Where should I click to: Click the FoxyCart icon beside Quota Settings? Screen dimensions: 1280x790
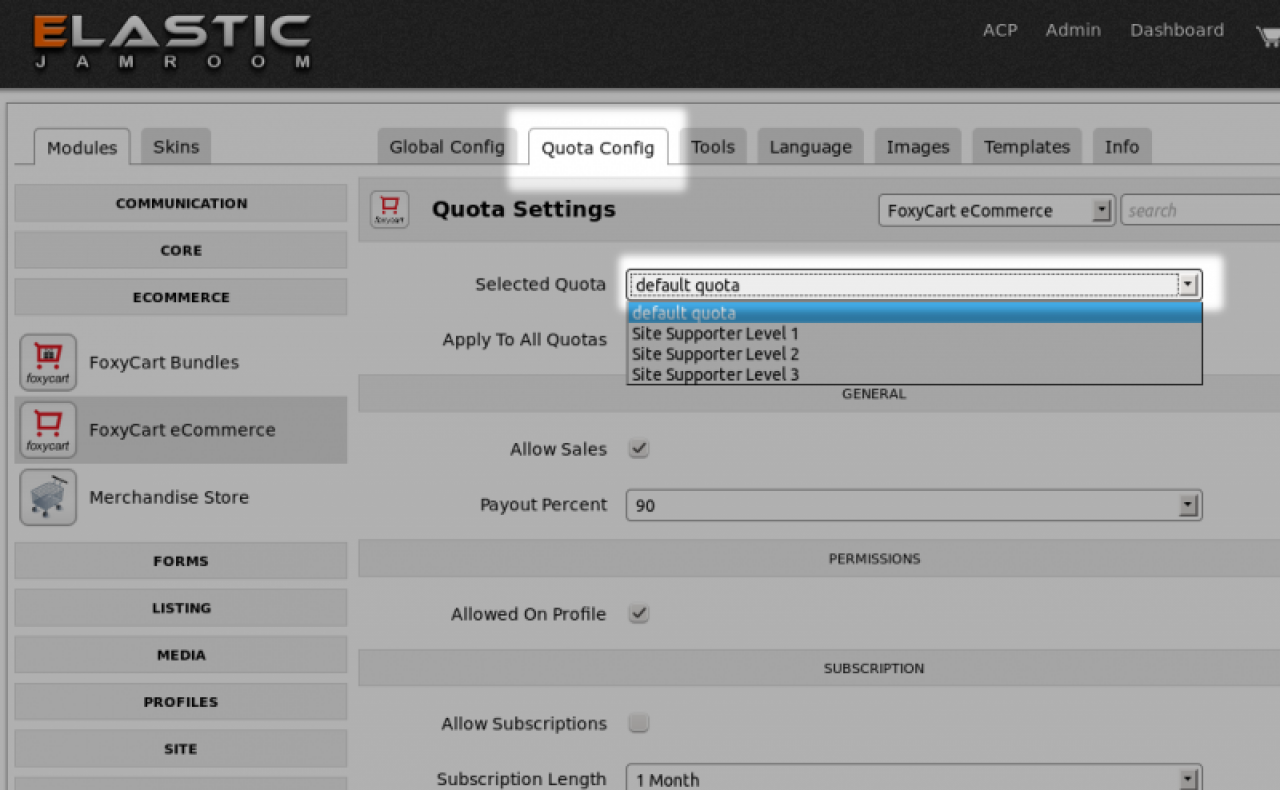click(x=390, y=210)
